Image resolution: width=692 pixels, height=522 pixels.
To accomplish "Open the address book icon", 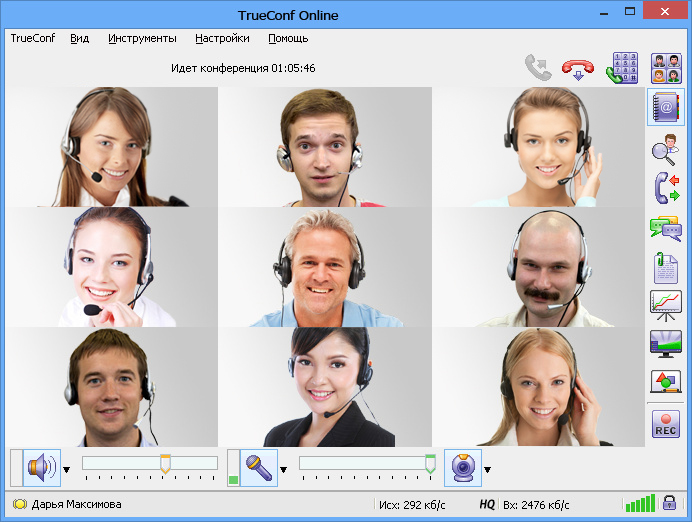I will point(666,107).
